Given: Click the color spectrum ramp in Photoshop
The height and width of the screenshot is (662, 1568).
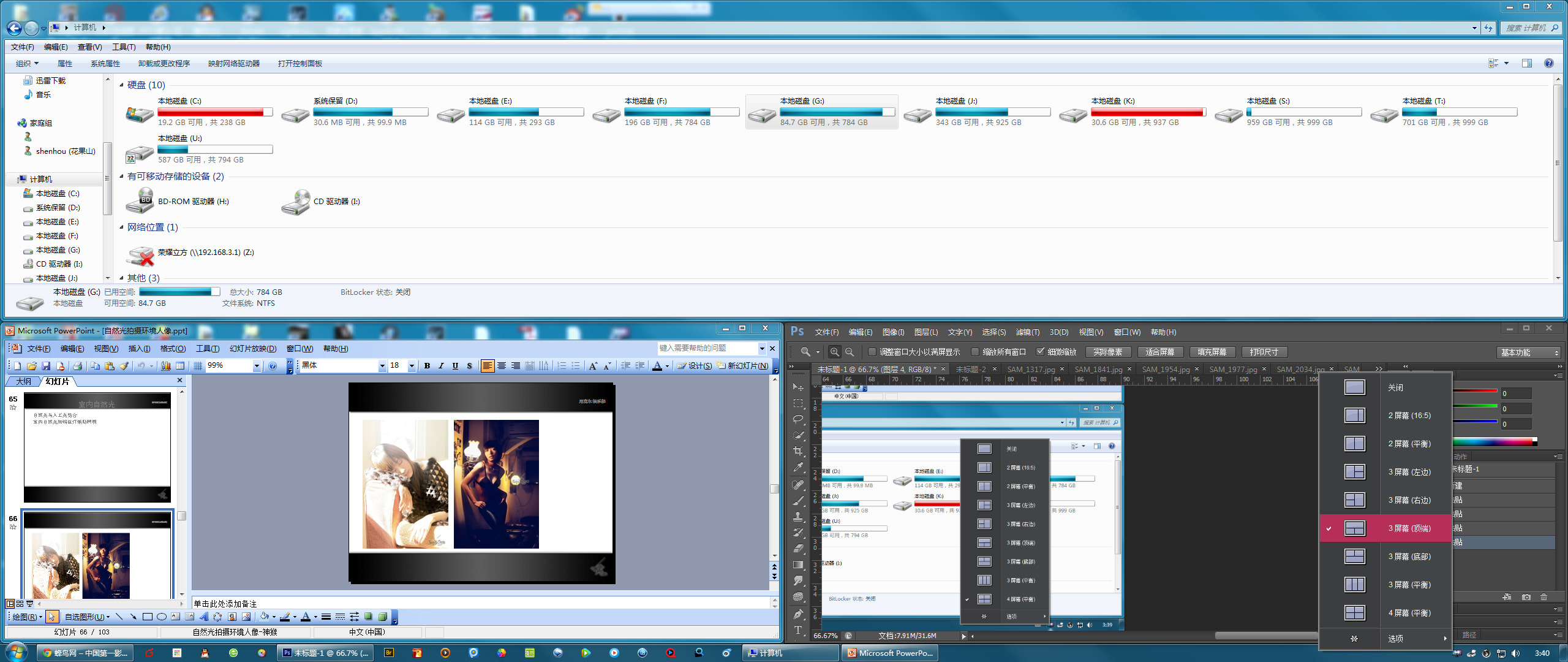Looking at the screenshot, I should pos(1494,442).
